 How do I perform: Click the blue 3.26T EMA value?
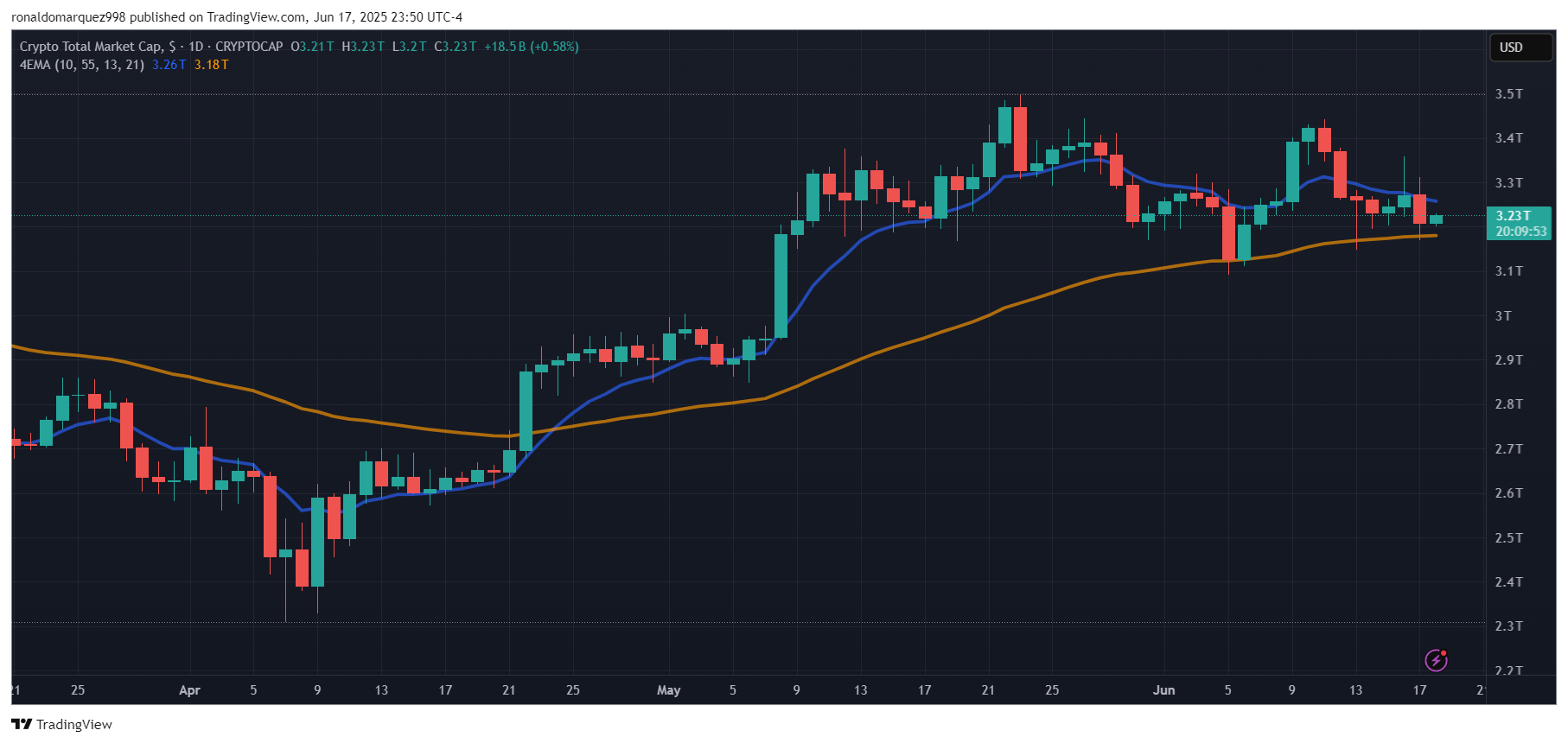[169, 65]
